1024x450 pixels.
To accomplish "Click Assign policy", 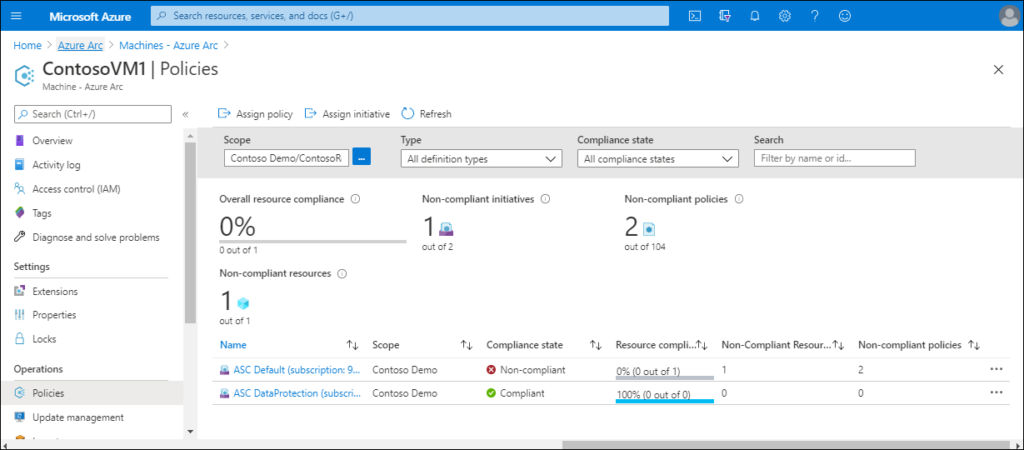I will 255,114.
